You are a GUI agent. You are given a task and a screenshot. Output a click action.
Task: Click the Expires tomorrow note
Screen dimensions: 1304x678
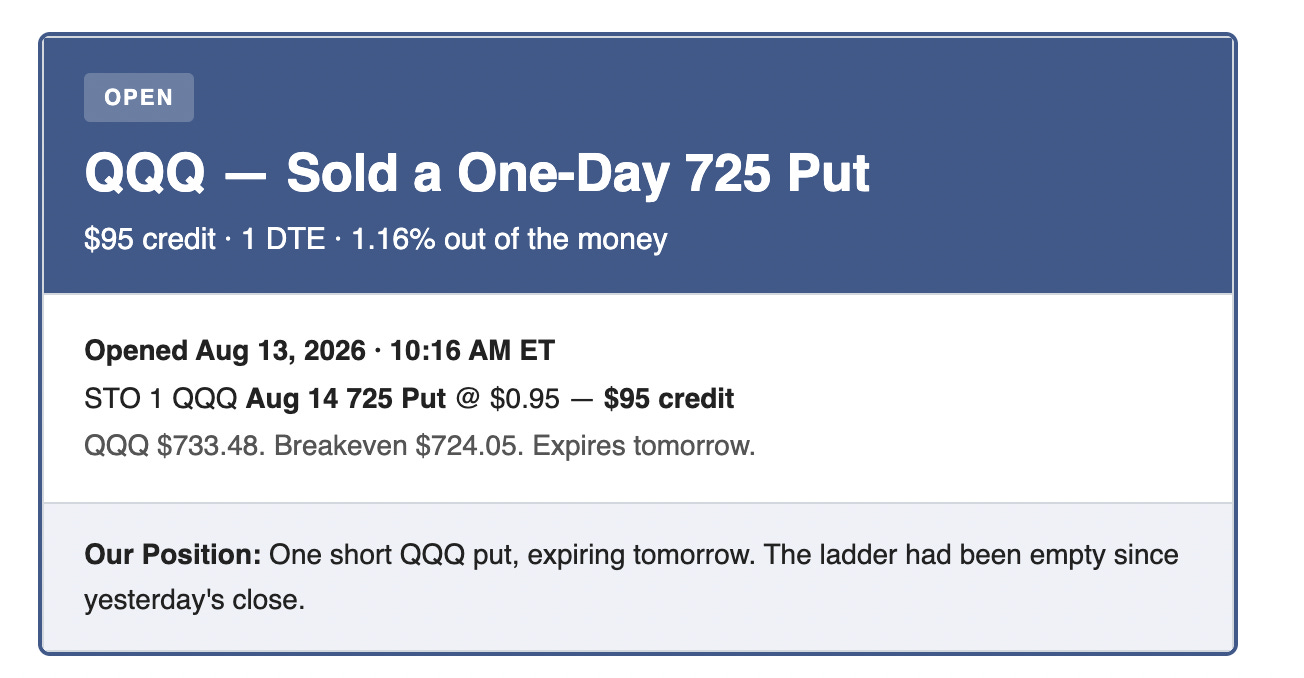pyautogui.click(x=643, y=446)
